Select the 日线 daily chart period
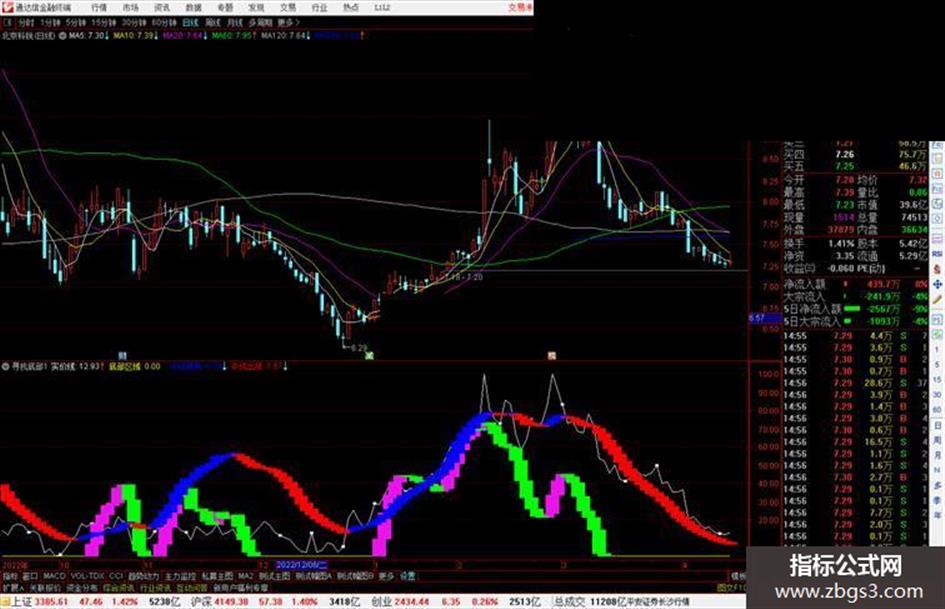Screen dimensions: 945x609 [190, 23]
